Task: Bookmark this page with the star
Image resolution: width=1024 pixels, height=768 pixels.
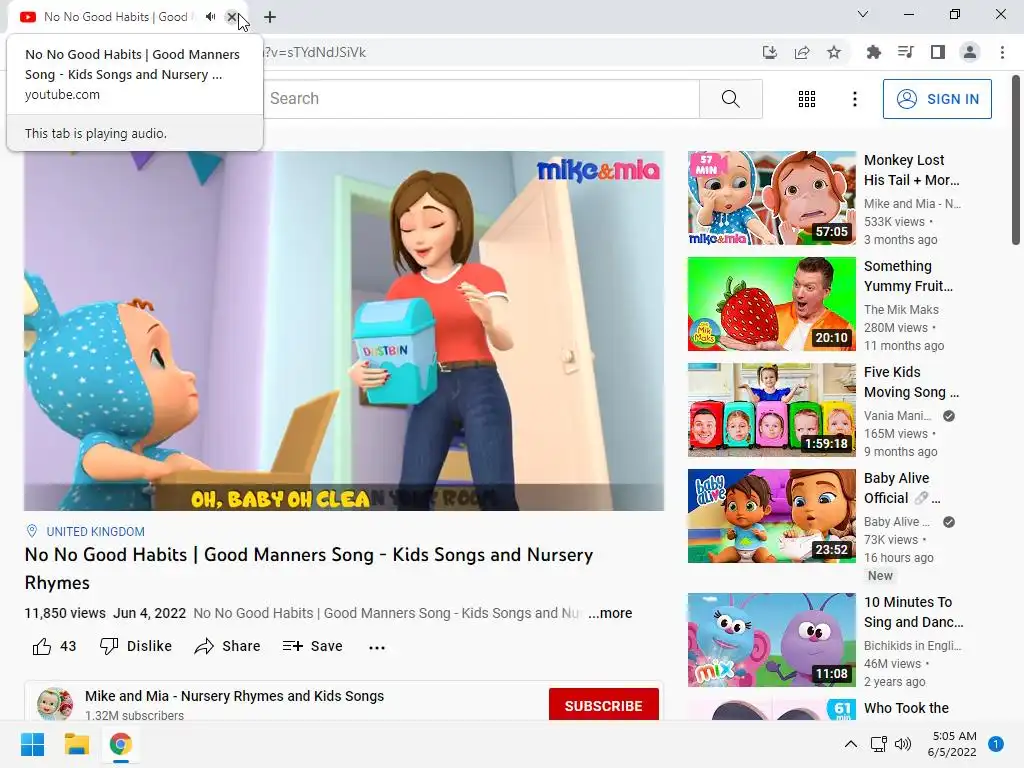Action: click(834, 52)
